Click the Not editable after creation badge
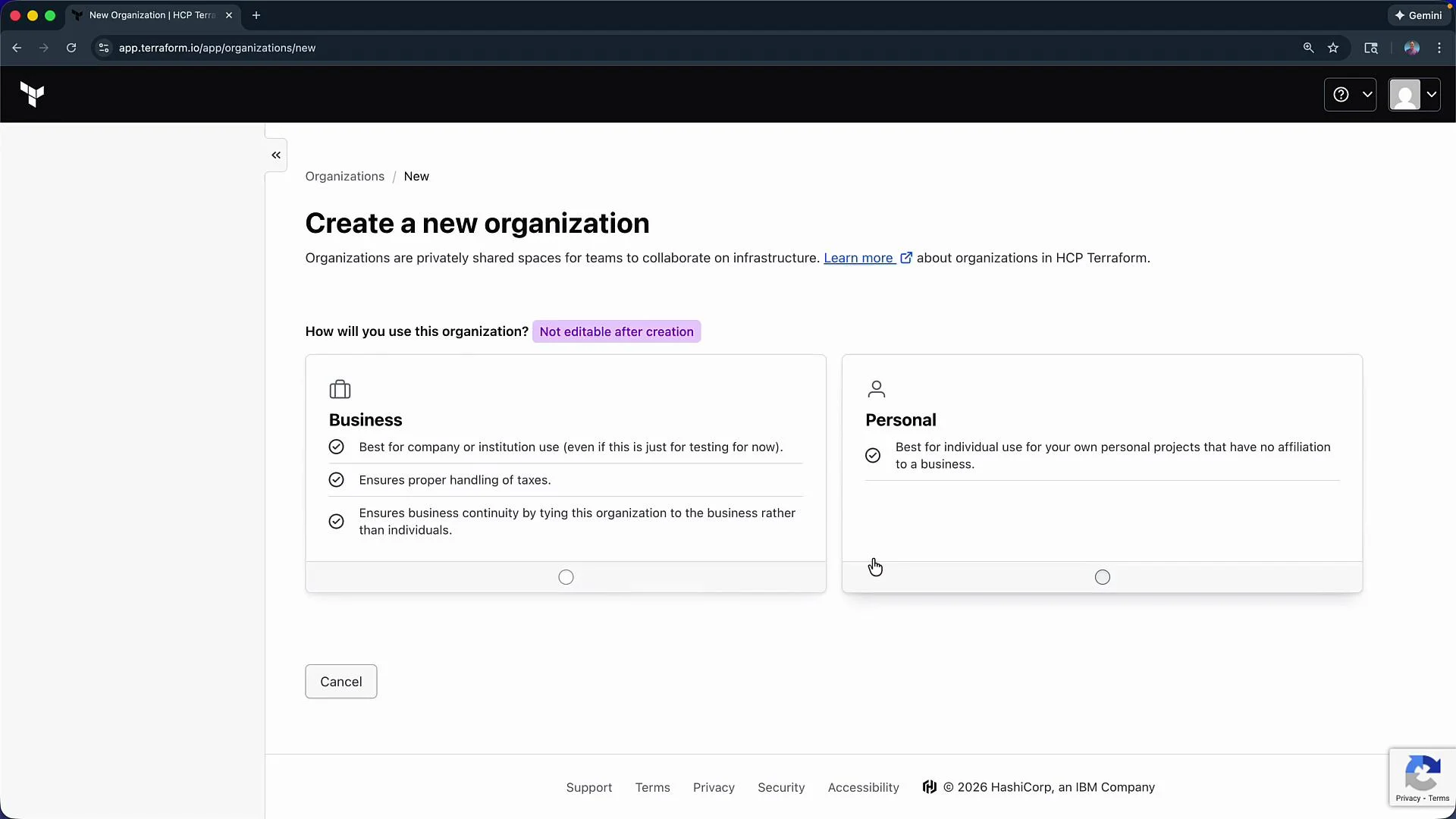The image size is (1456, 819). coord(617,331)
